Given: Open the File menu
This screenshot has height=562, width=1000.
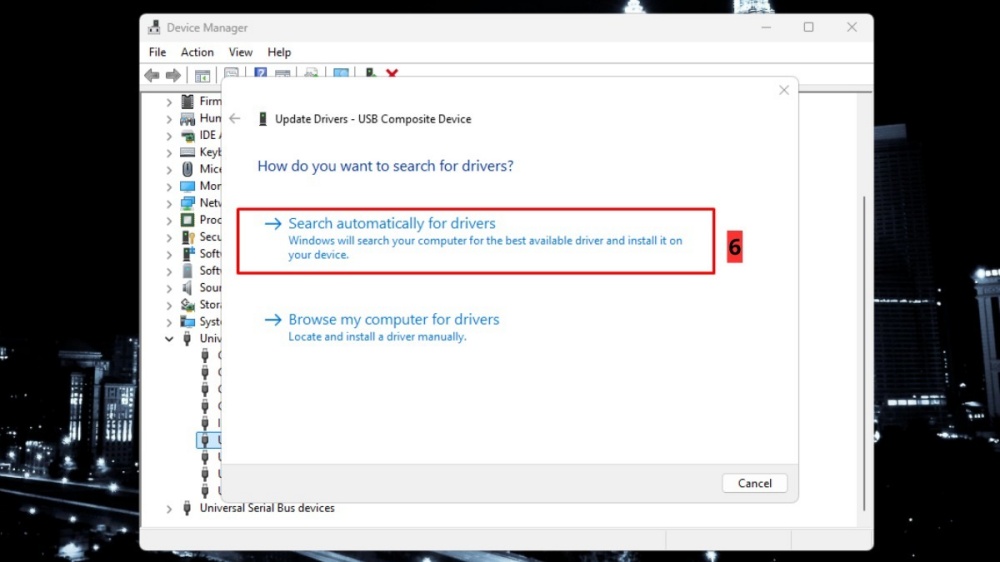Looking at the screenshot, I should (157, 52).
